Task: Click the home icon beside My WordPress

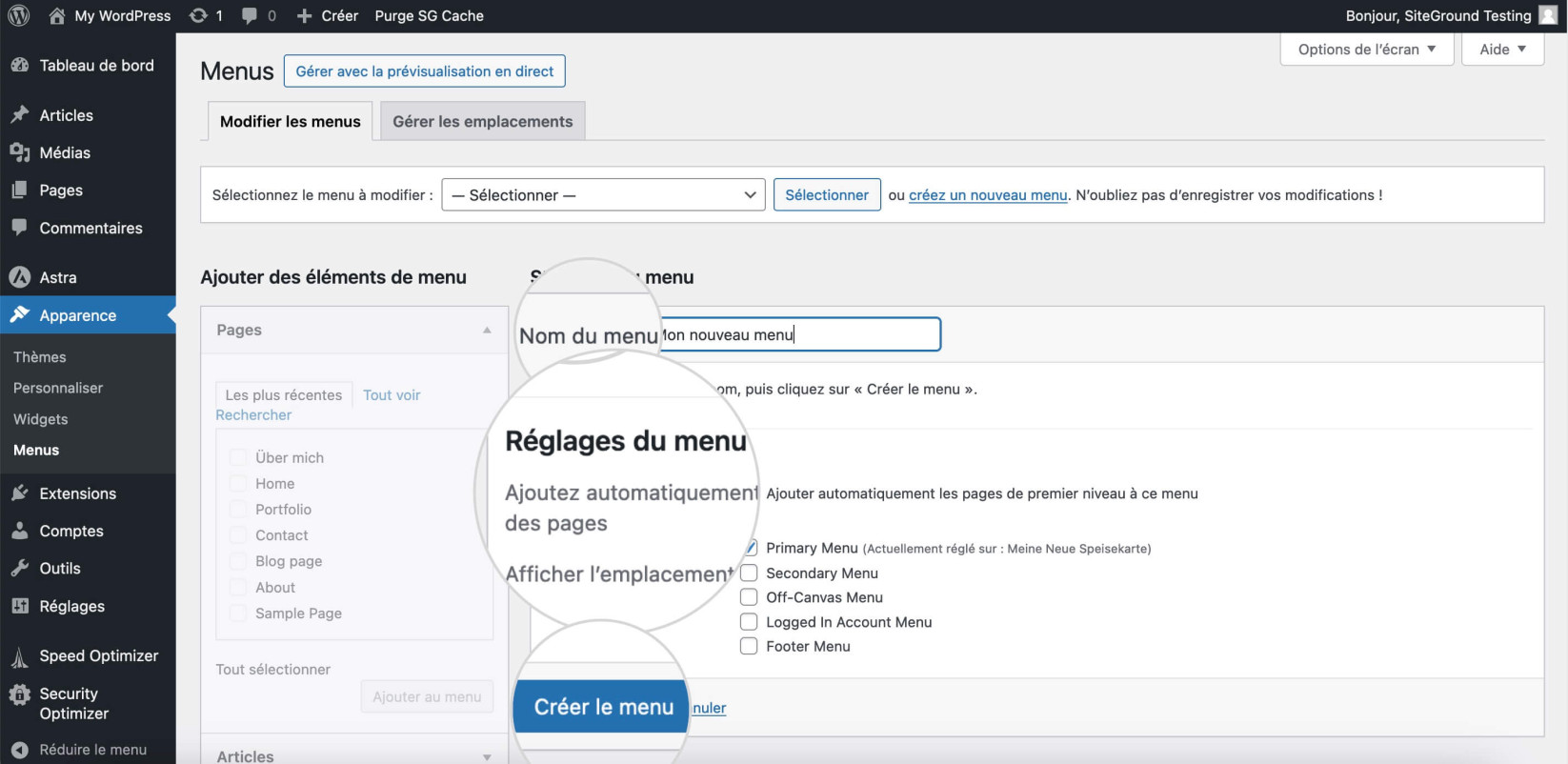Action: click(x=57, y=15)
